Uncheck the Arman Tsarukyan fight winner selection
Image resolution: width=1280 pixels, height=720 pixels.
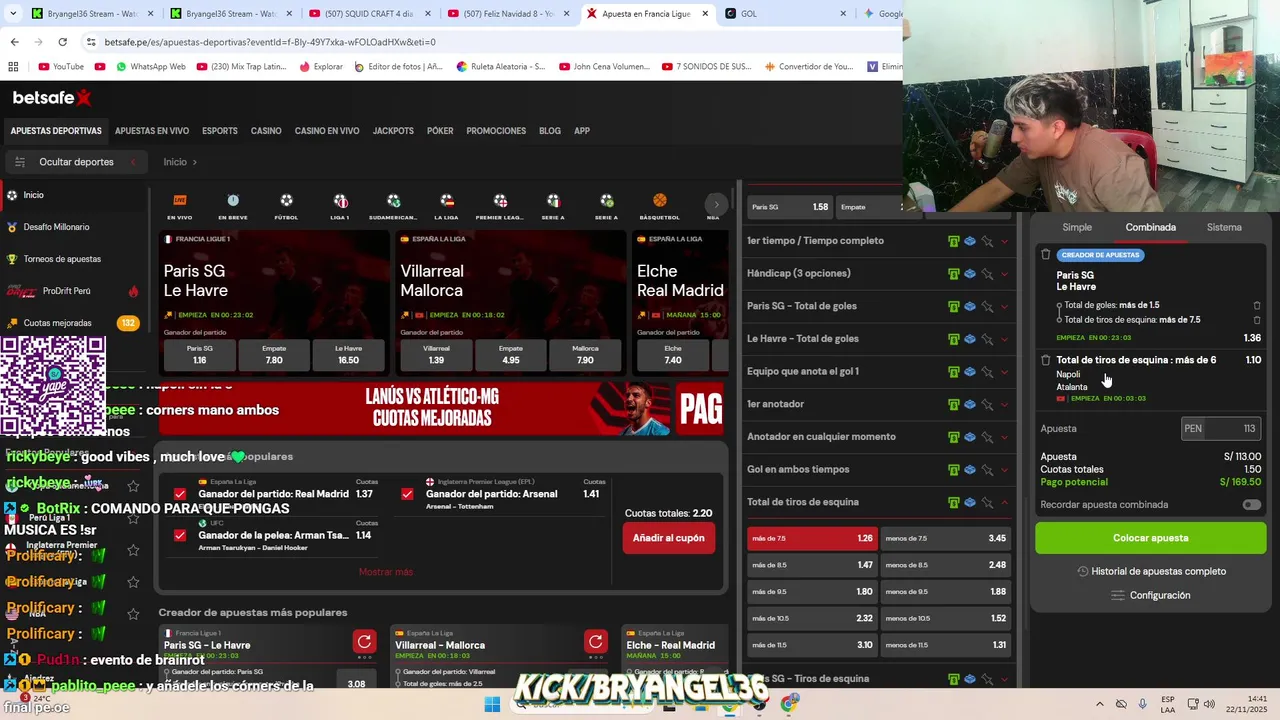(180, 536)
